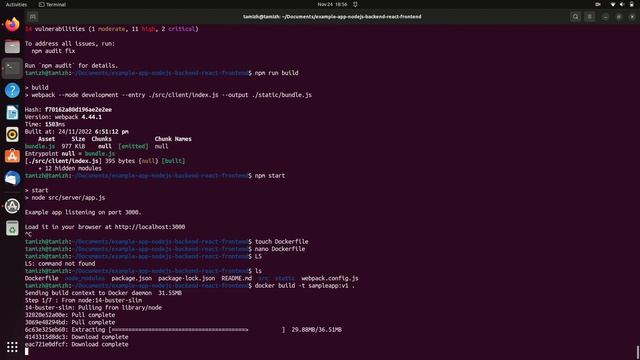Click 'Sending build context to Docker daemon' line

click(103, 293)
